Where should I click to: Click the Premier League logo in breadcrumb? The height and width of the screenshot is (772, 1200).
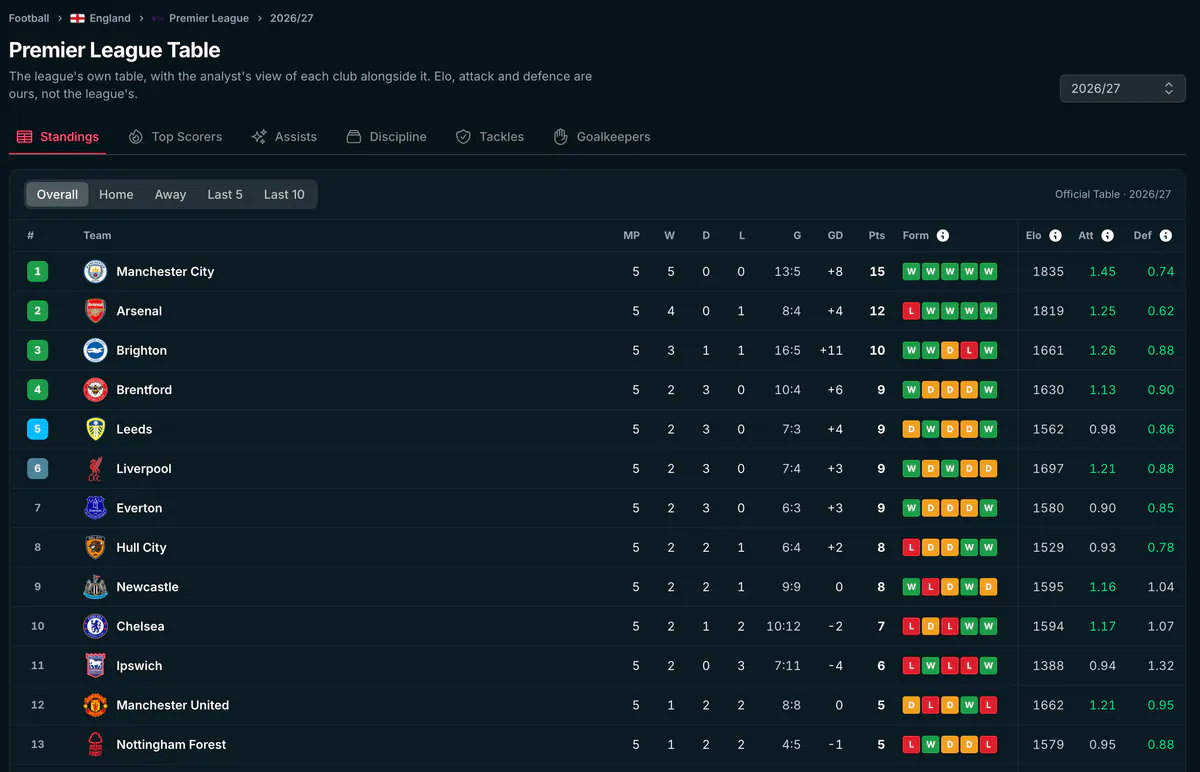coord(158,18)
